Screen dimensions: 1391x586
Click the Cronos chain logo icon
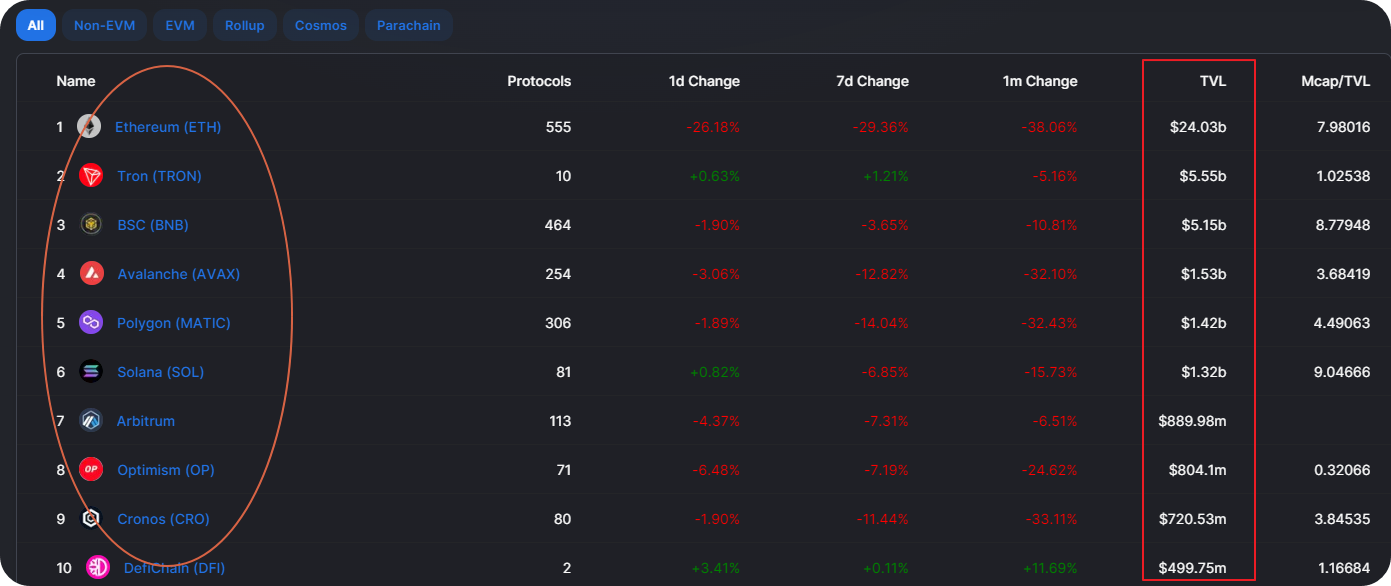pyautogui.click(x=91, y=519)
